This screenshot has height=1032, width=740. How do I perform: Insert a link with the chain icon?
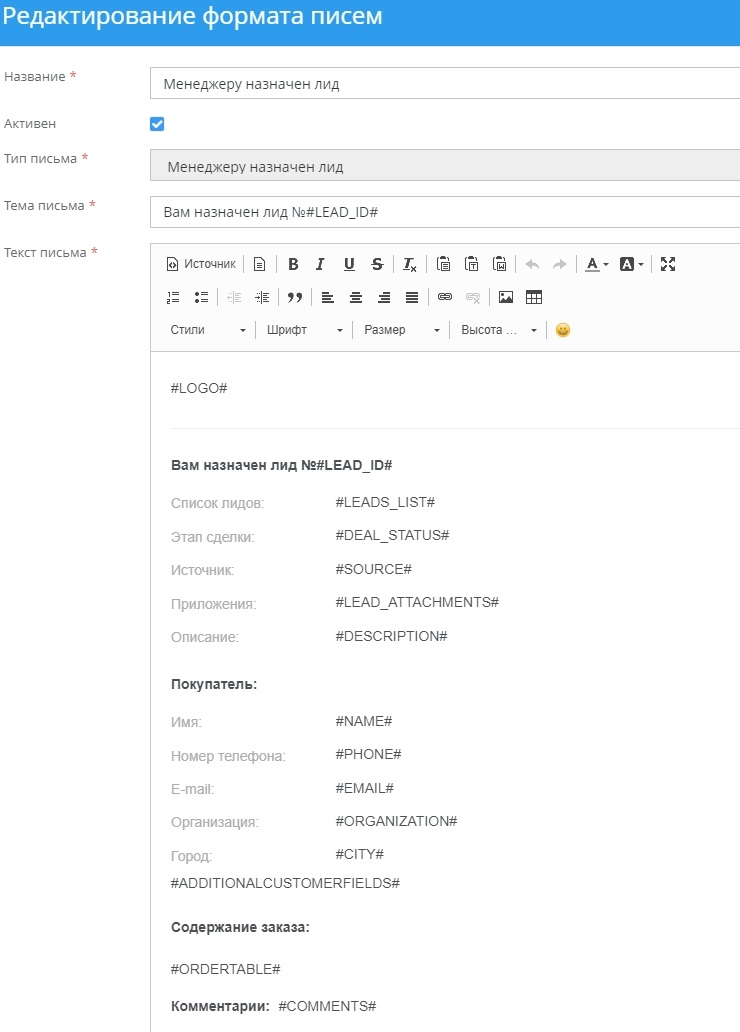click(445, 297)
